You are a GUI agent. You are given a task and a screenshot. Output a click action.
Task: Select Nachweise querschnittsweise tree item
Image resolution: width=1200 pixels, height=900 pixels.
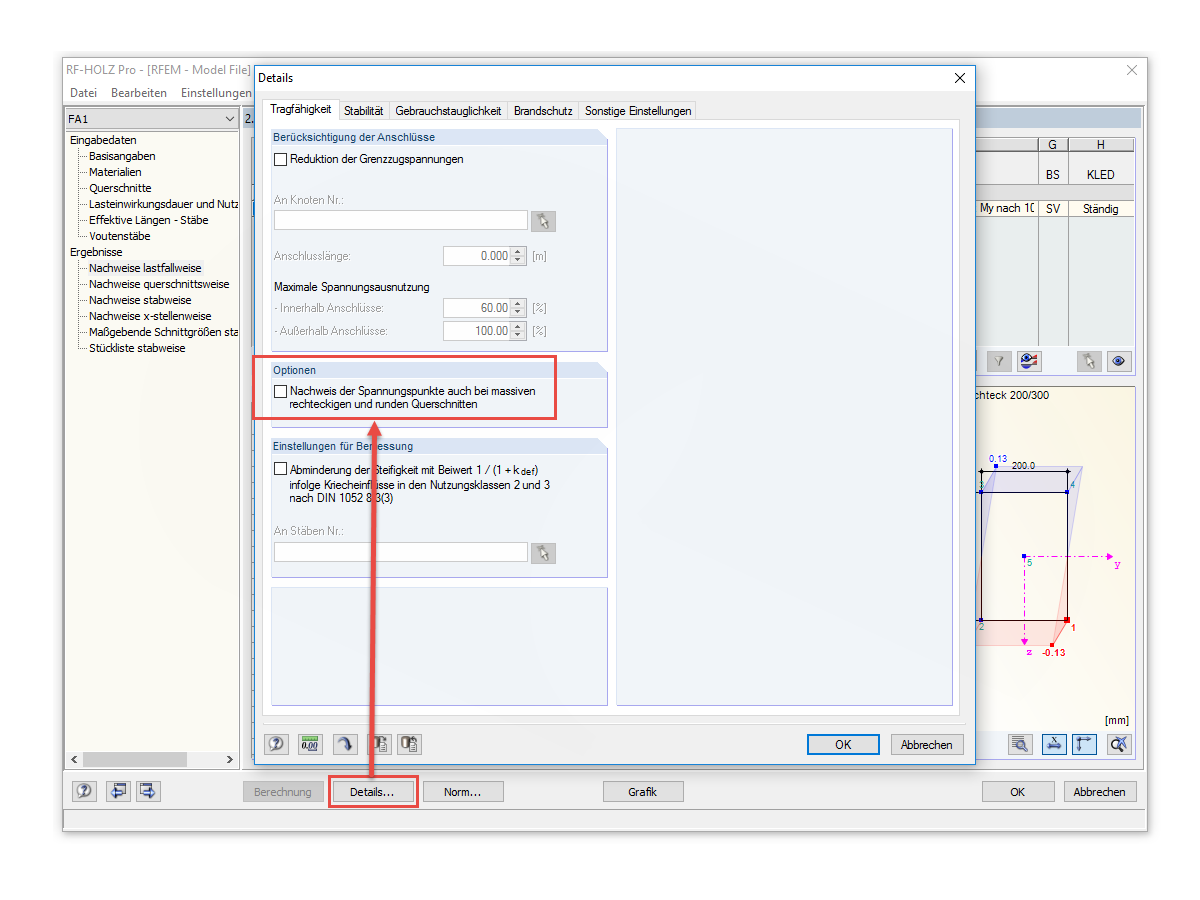[159, 284]
